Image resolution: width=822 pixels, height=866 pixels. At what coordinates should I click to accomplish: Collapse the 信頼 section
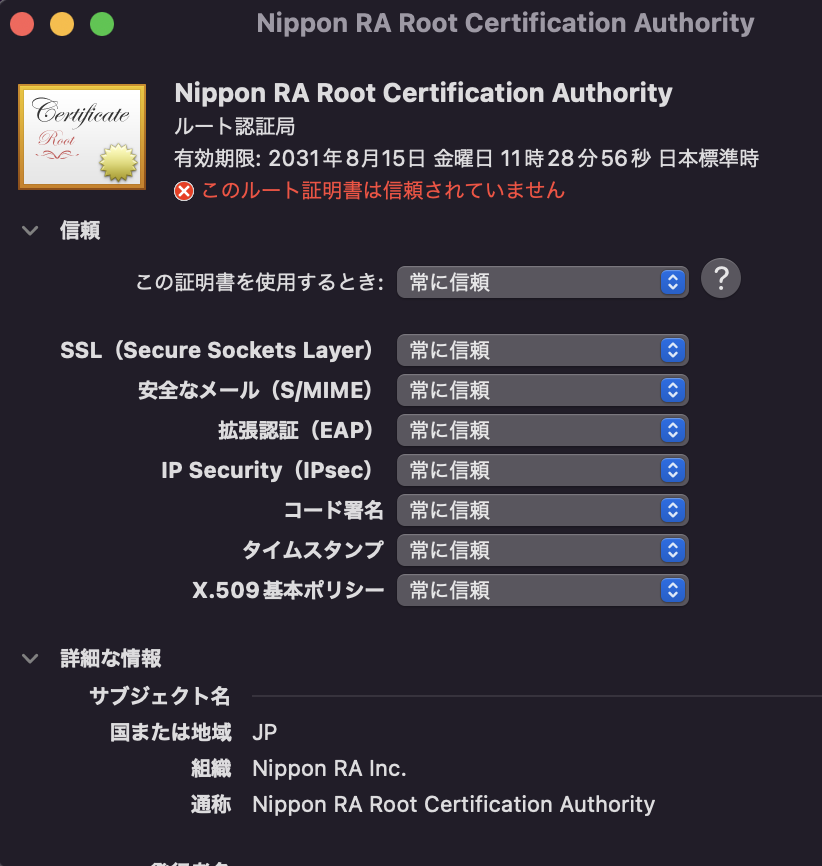pyautogui.click(x=29, y=231)
